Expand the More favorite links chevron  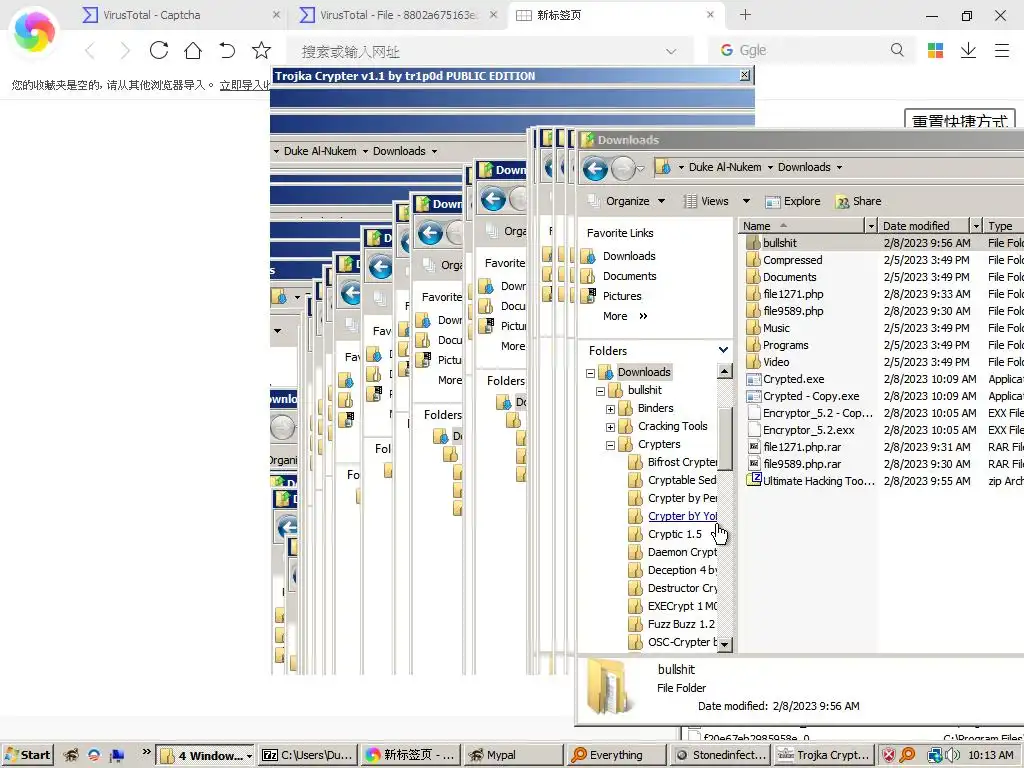(x=643, y=316)
